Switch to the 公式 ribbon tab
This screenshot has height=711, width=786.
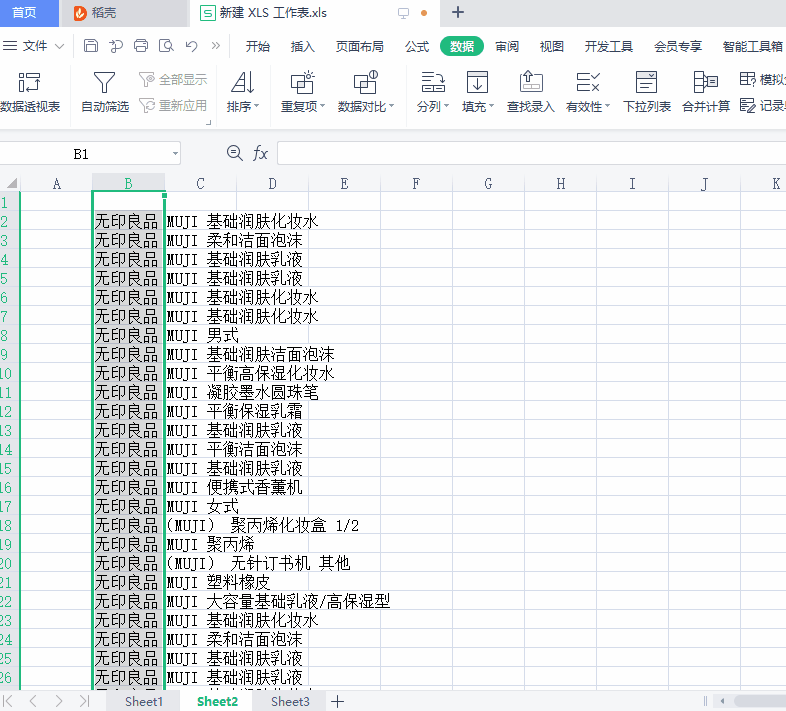click(417, 47)
